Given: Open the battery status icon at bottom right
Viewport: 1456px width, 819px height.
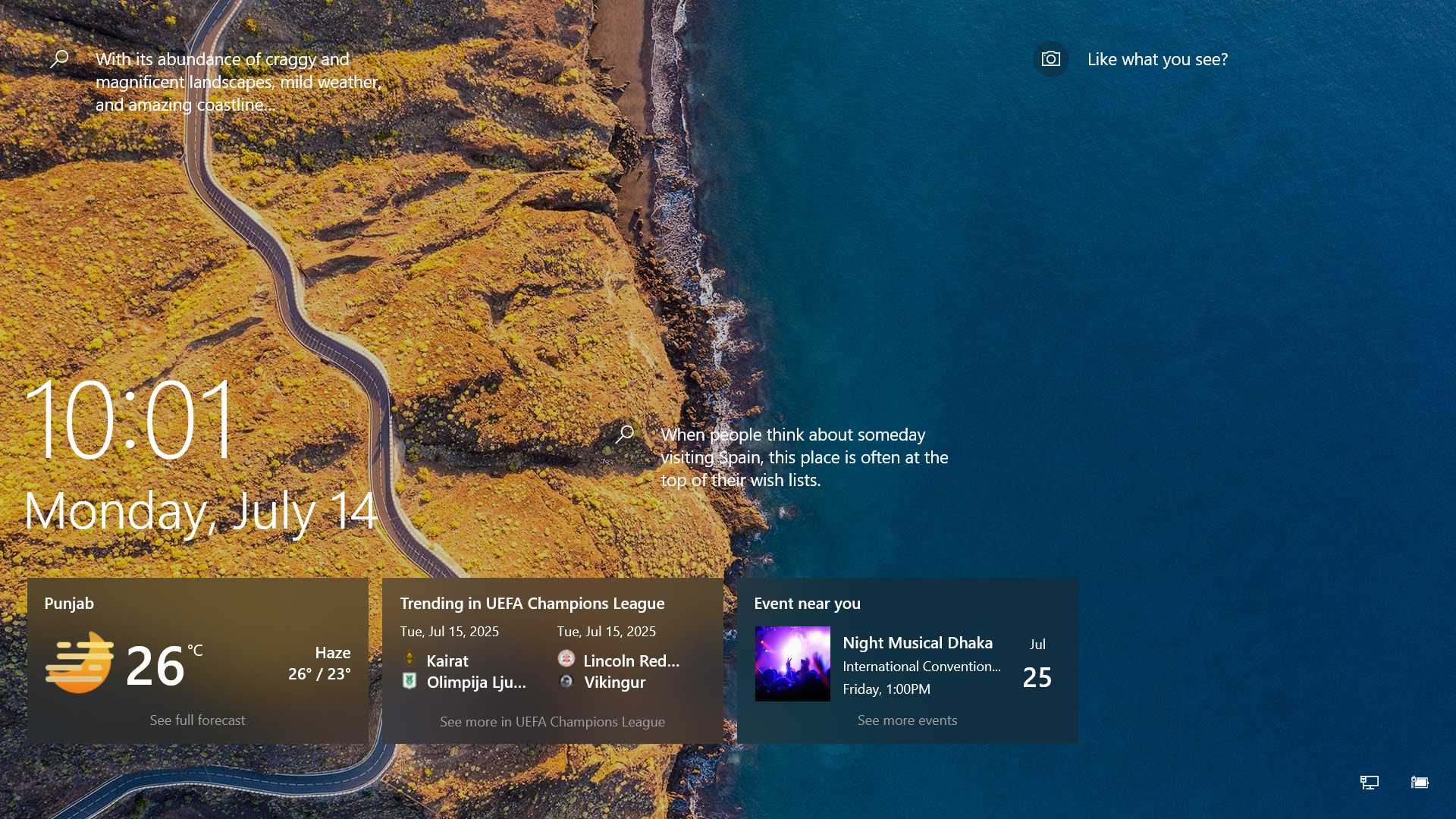Looking at the screenshot, I should click(x=1420, y=782).
